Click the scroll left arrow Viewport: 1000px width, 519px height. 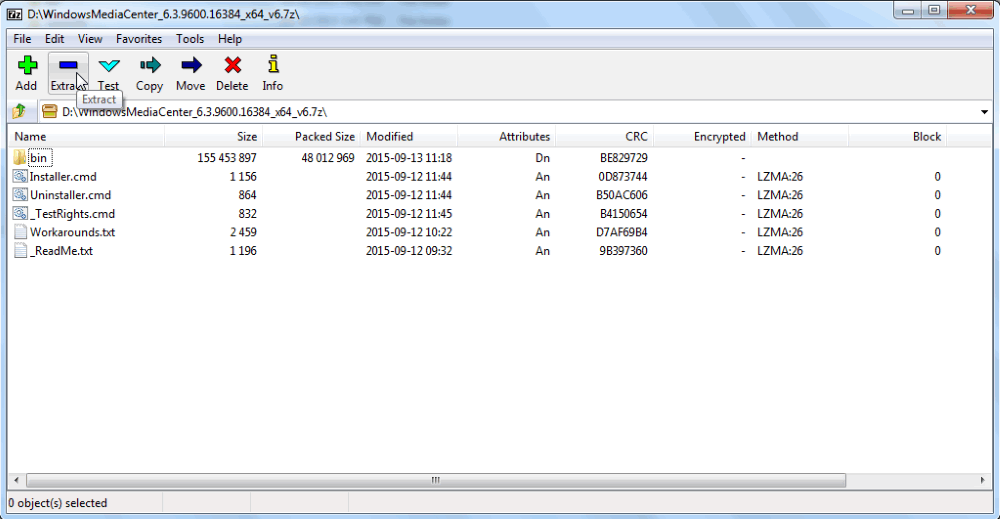[x=17, y=480]
